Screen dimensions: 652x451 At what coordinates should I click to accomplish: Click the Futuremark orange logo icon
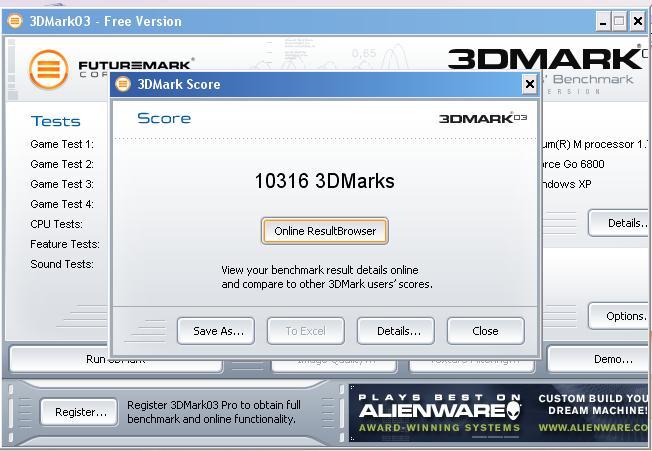(49, 69)
